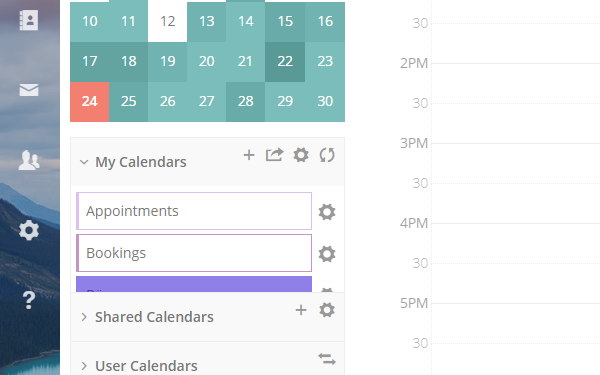Image resolution: width=600 pixels, height=375 pixels.
Task: Toggle the Appointments calendar visibility
Action: point(194,211)
